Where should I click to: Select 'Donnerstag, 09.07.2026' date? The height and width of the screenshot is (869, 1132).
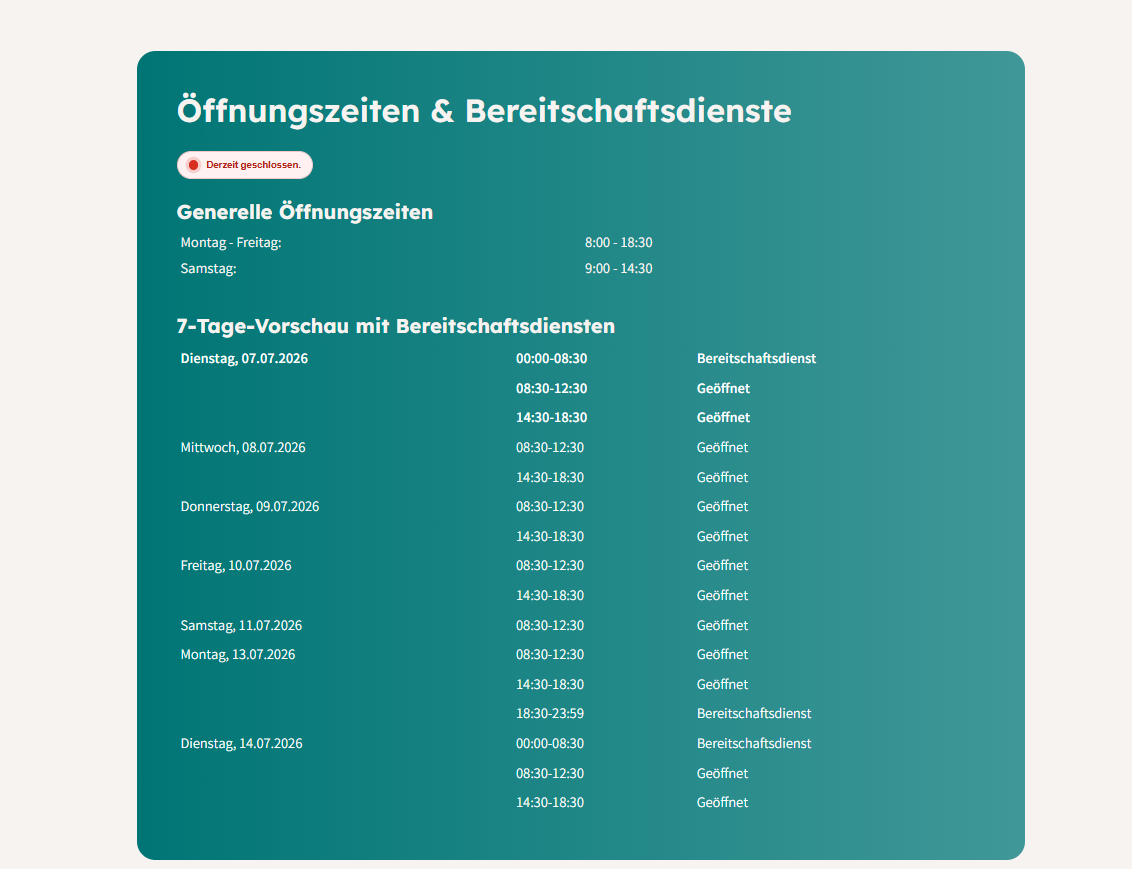click(x=250, y=507)
